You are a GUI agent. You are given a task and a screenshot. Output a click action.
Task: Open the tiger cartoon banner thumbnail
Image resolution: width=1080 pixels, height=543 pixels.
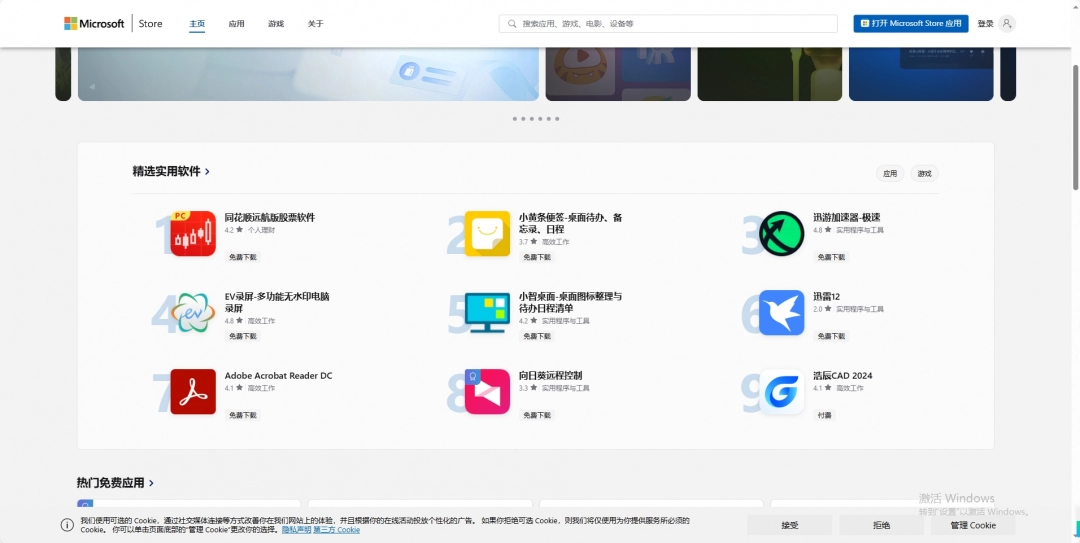coord(618,74)
